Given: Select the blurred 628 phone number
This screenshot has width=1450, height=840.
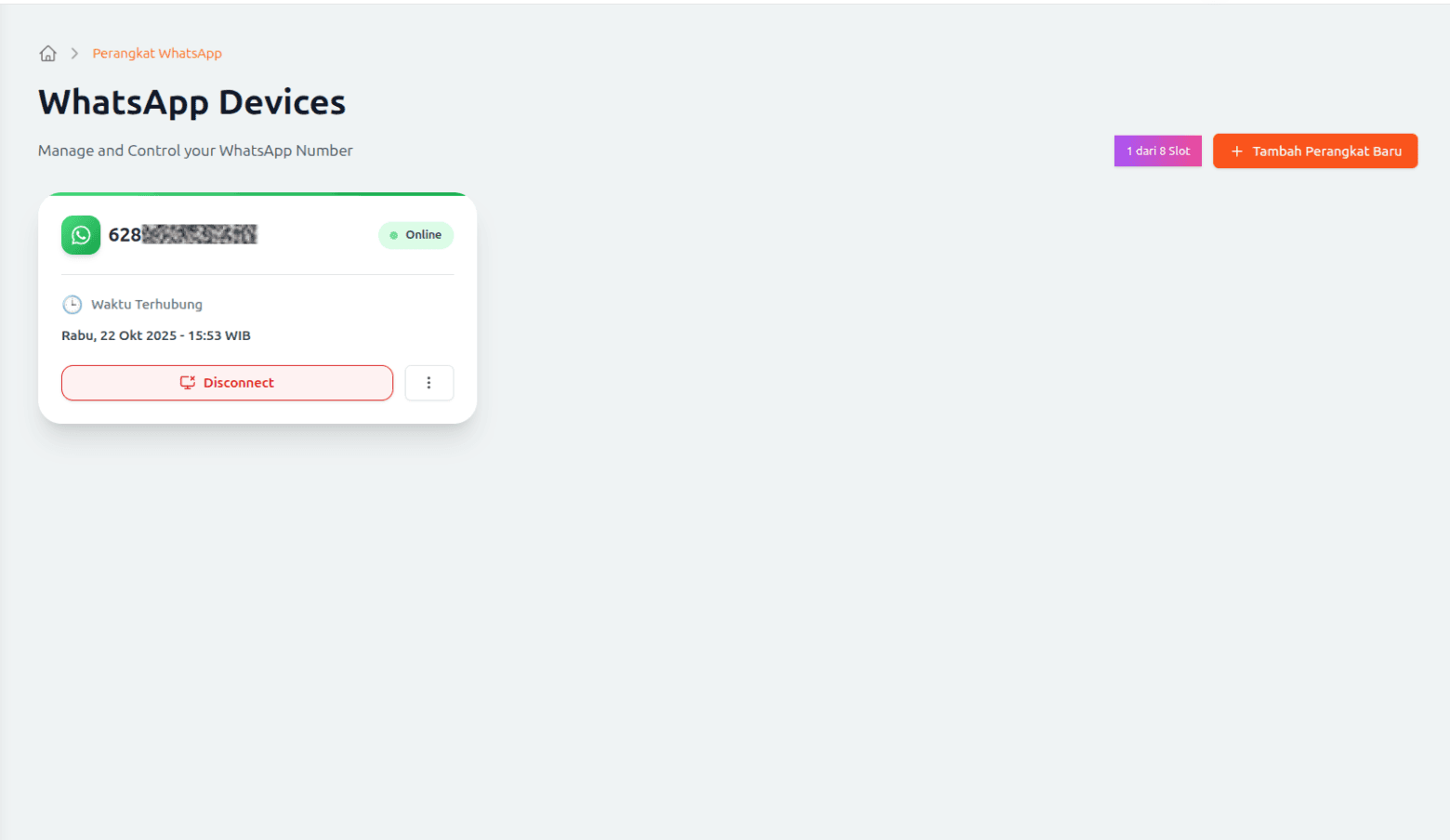Looking at the screenshot, I should coord(183,235).
